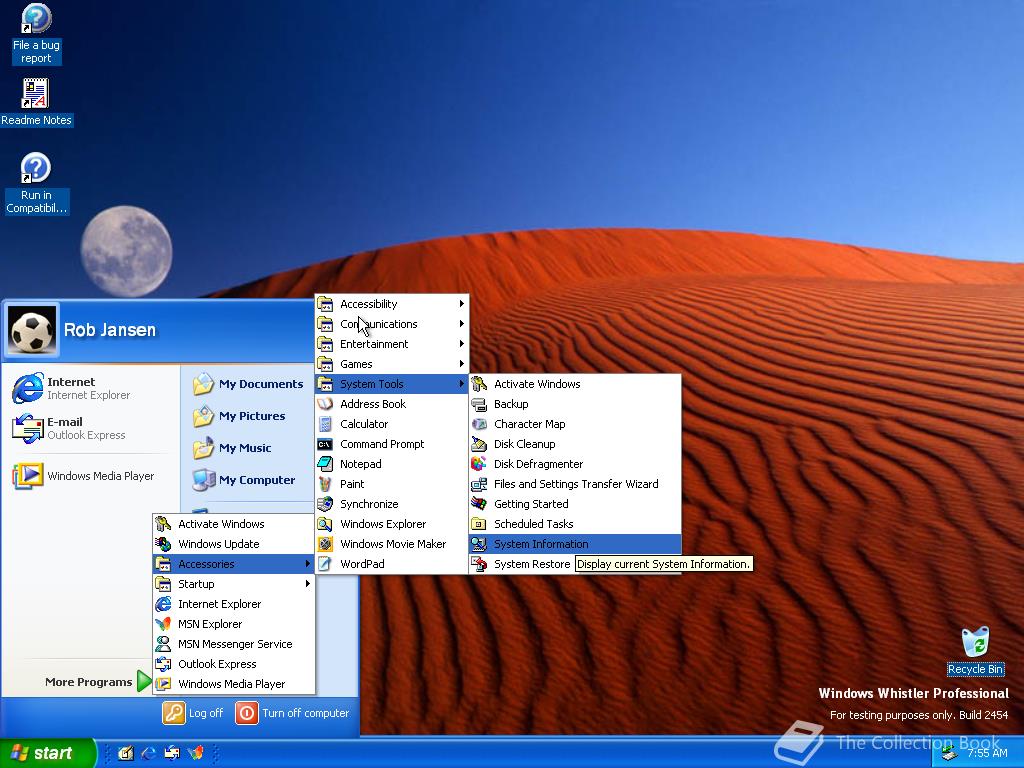Click the Outlook Express E-mail icon
Screen dimensions: 1024x768
click(x=27, y=428)
